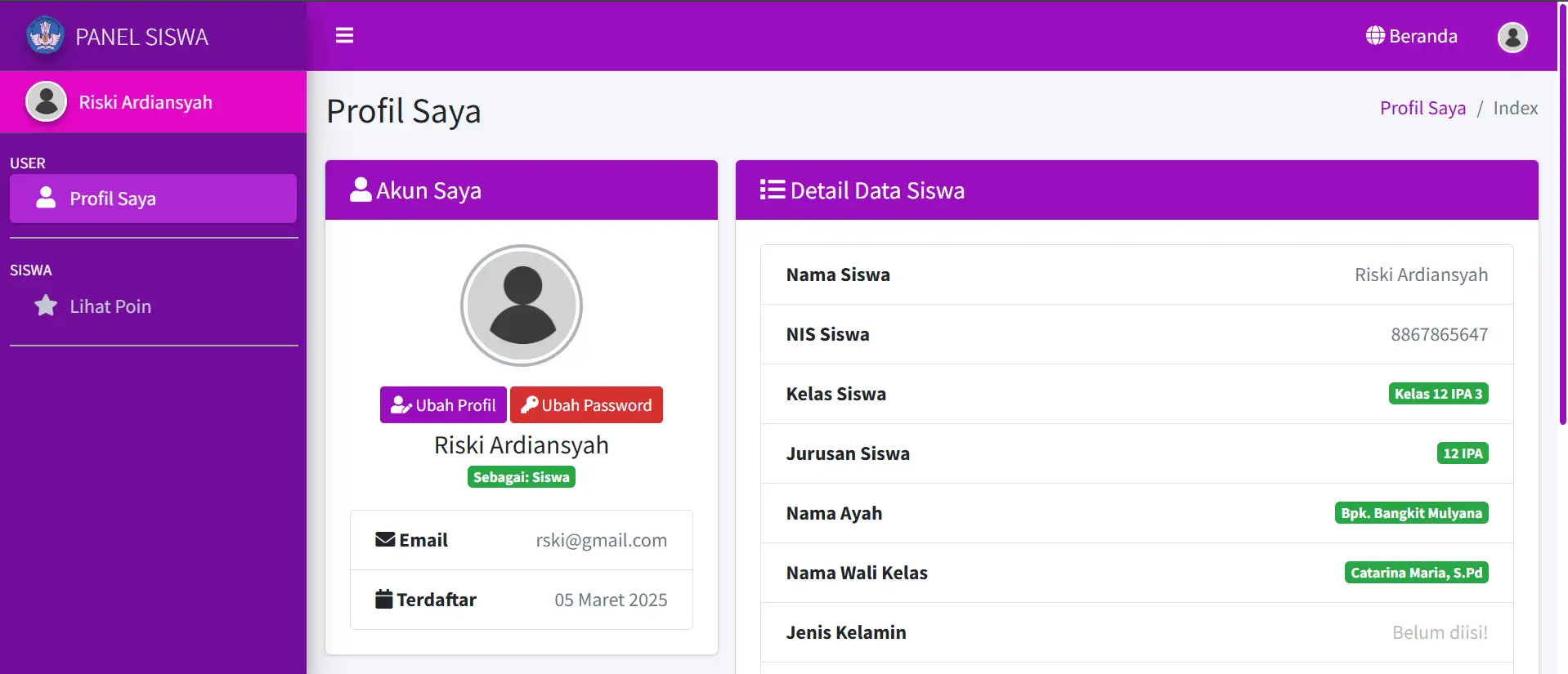Click the email rski@gmail.com
The height and width of the screenshot is (674, 1568).
(601, 540)
